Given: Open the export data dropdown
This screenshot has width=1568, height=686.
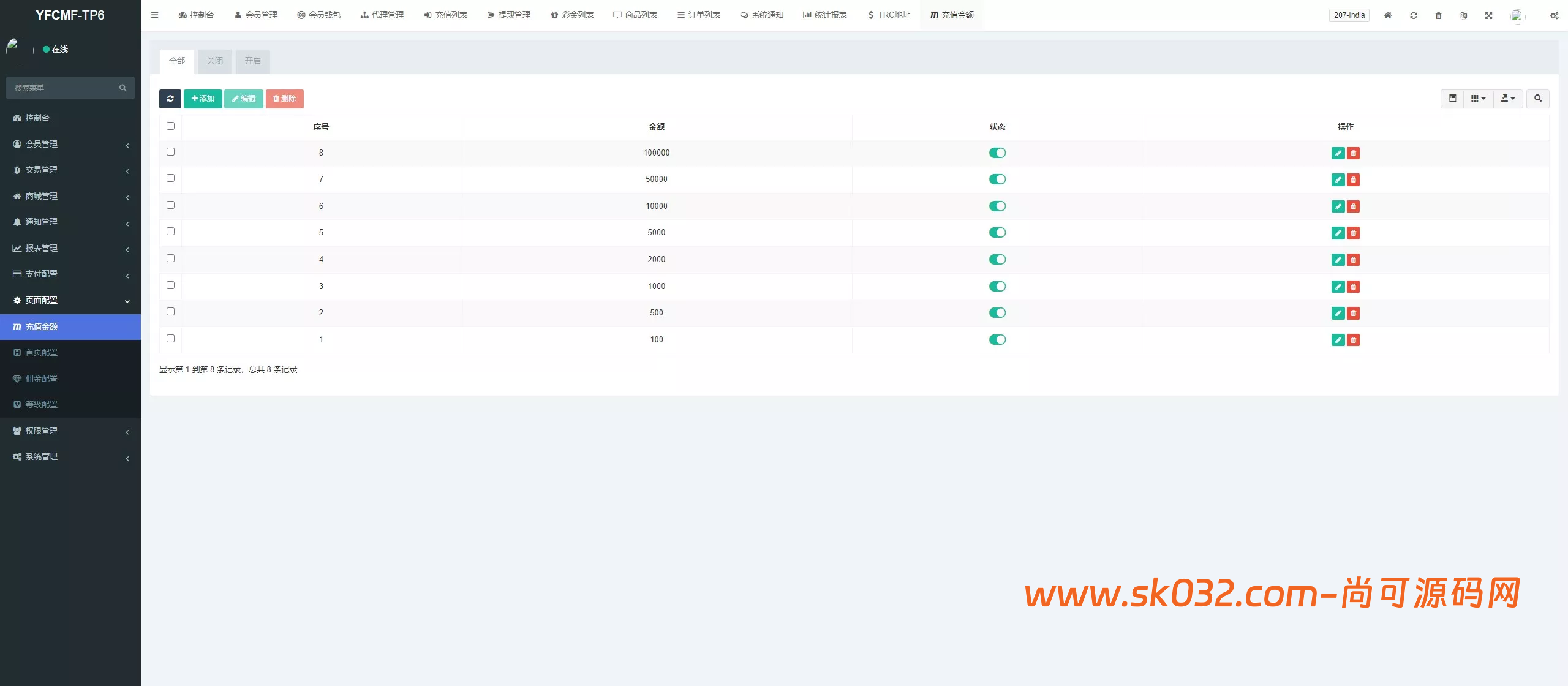Looking at the screenshot, I should (1507, 99).
